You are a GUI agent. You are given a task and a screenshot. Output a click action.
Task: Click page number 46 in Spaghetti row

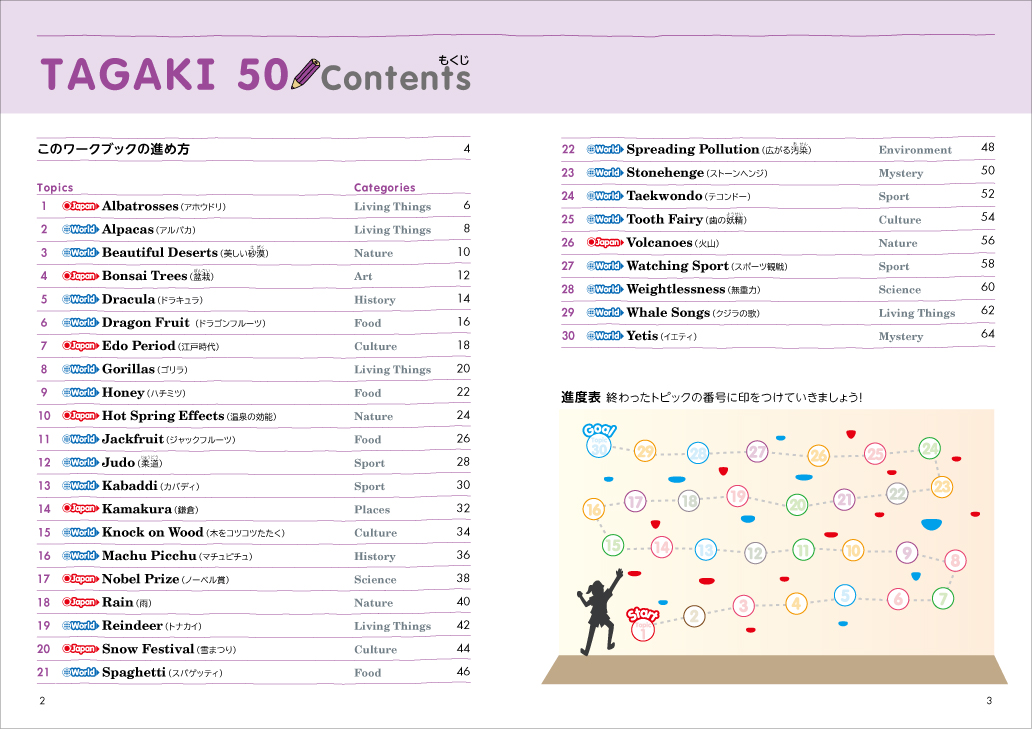(463, 672)
